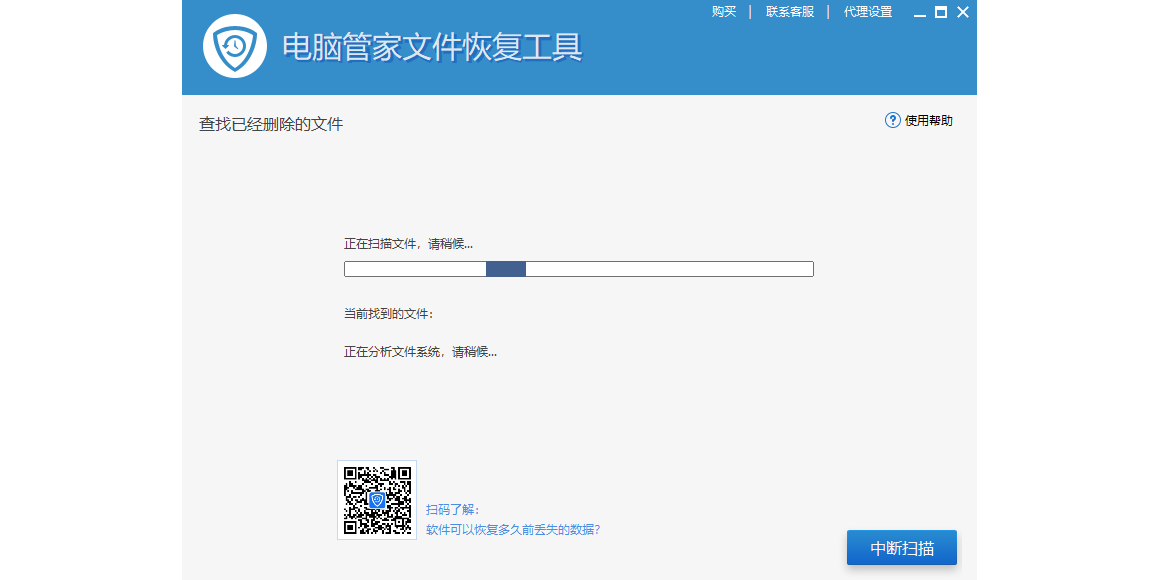Open the 购买 purchase menu item
The height and width of the screenshot is (580, 1160).
point(724,12)
